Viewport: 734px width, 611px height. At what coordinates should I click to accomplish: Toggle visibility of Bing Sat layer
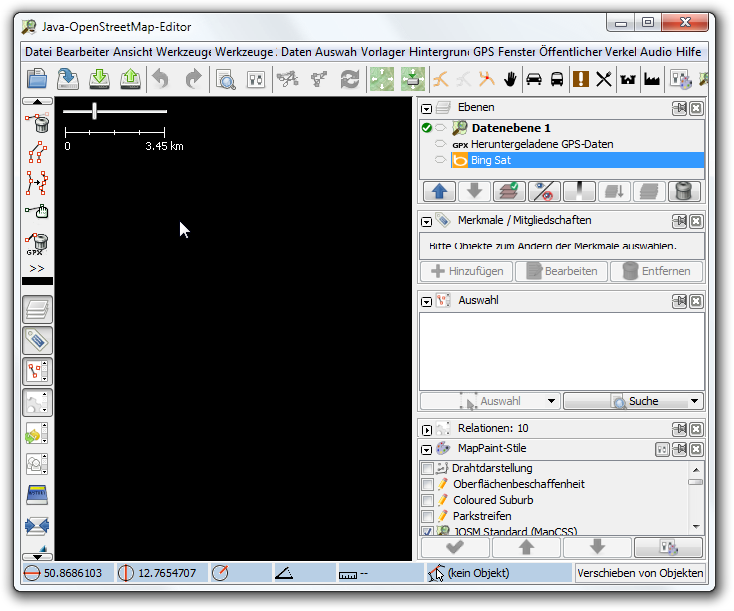[x=441, y=160]
